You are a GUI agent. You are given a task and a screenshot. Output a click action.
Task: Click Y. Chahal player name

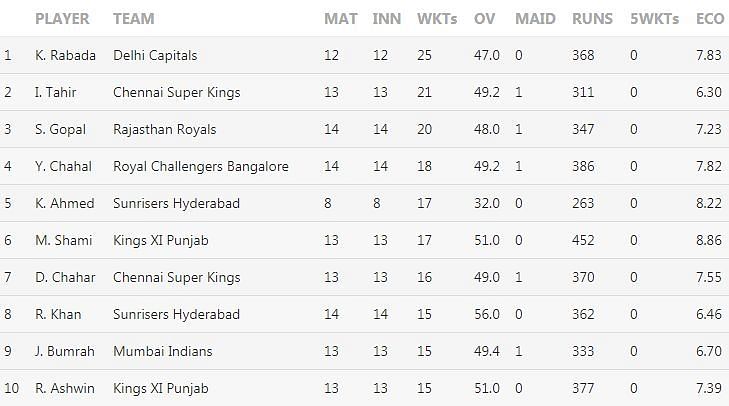[64, 166]
